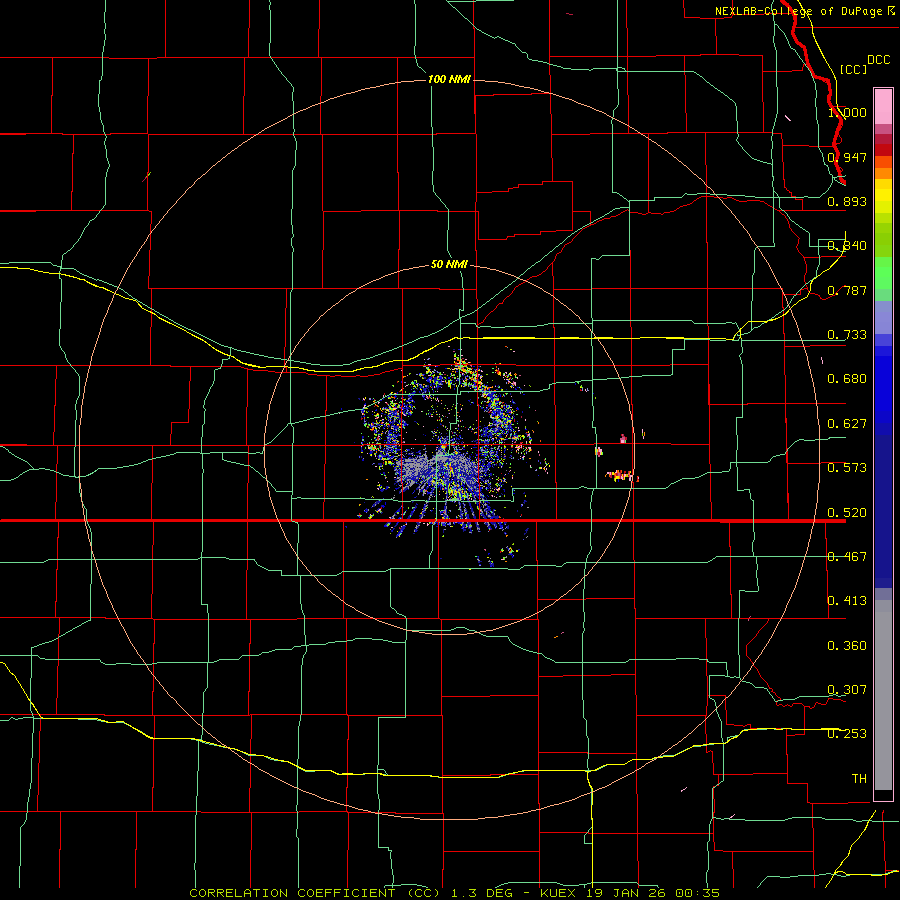Click the pink swatch at top of color bar
Viewport: 900px width, 900px height.
[883, 107]
